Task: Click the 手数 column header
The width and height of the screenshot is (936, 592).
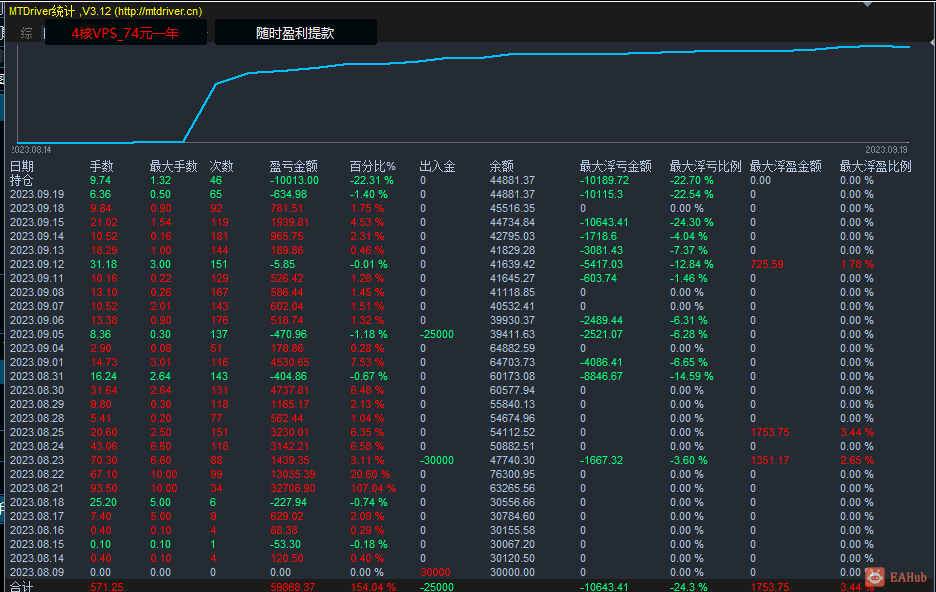Action: tap(101, 166)
